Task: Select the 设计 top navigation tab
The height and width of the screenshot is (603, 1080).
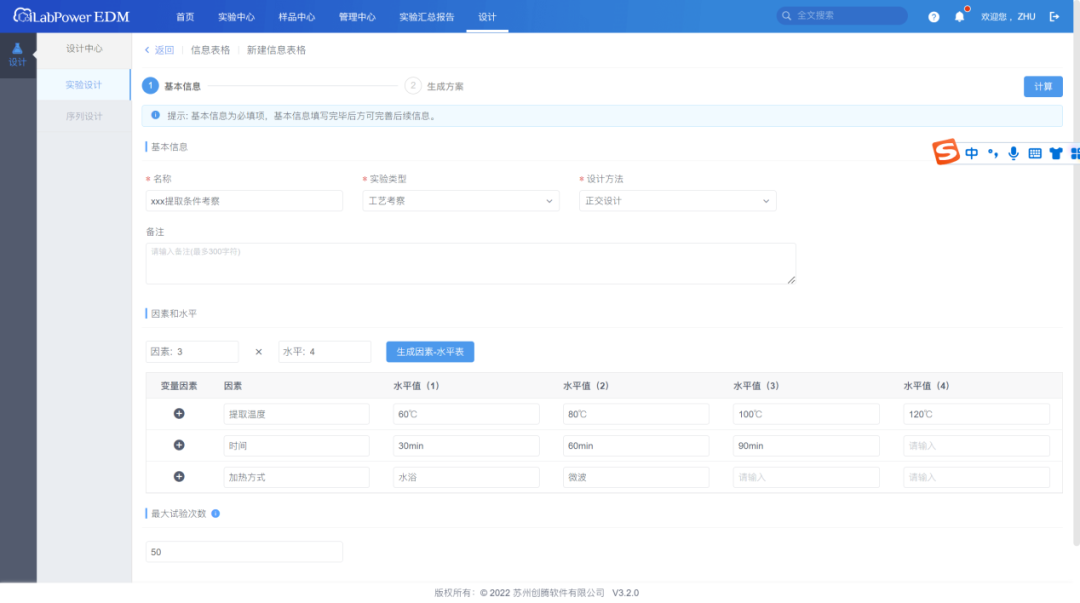Action: (487, 17)
